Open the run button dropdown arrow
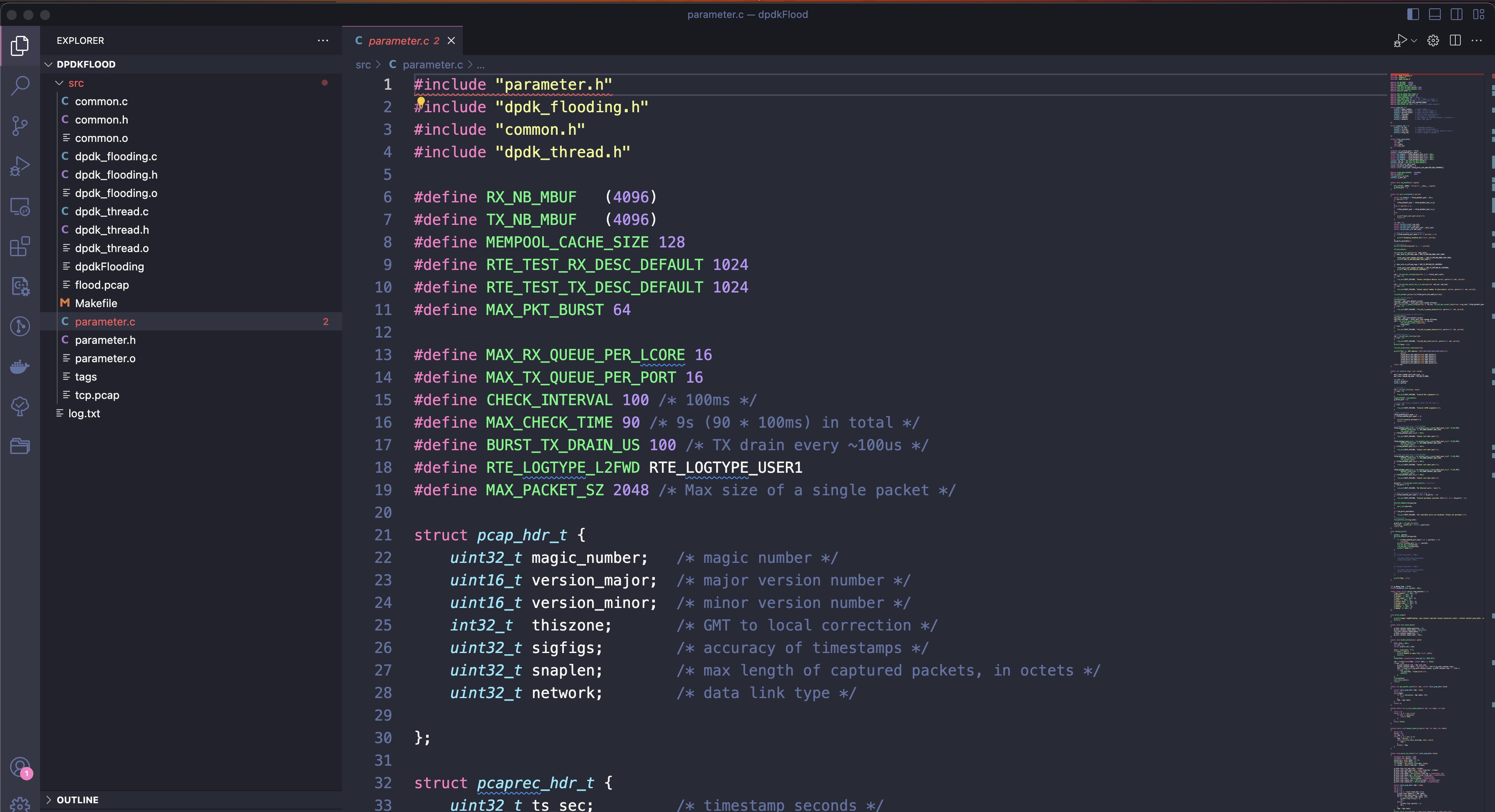This screenshot has width=1495, height=812. [1414, 40]
